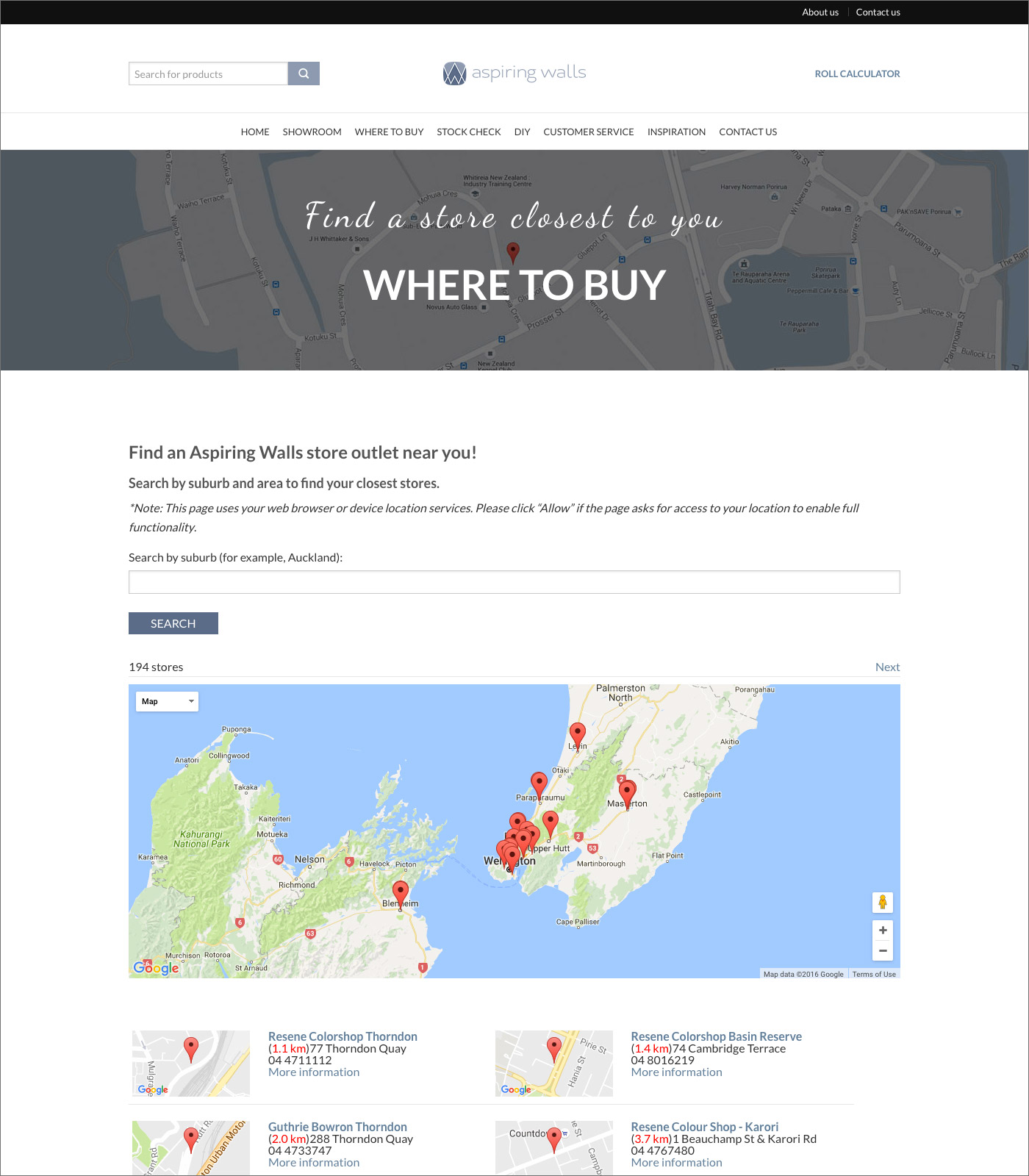1029x1176 pixels.
Task: Click the SEARCH button
Action: [173, 623]
